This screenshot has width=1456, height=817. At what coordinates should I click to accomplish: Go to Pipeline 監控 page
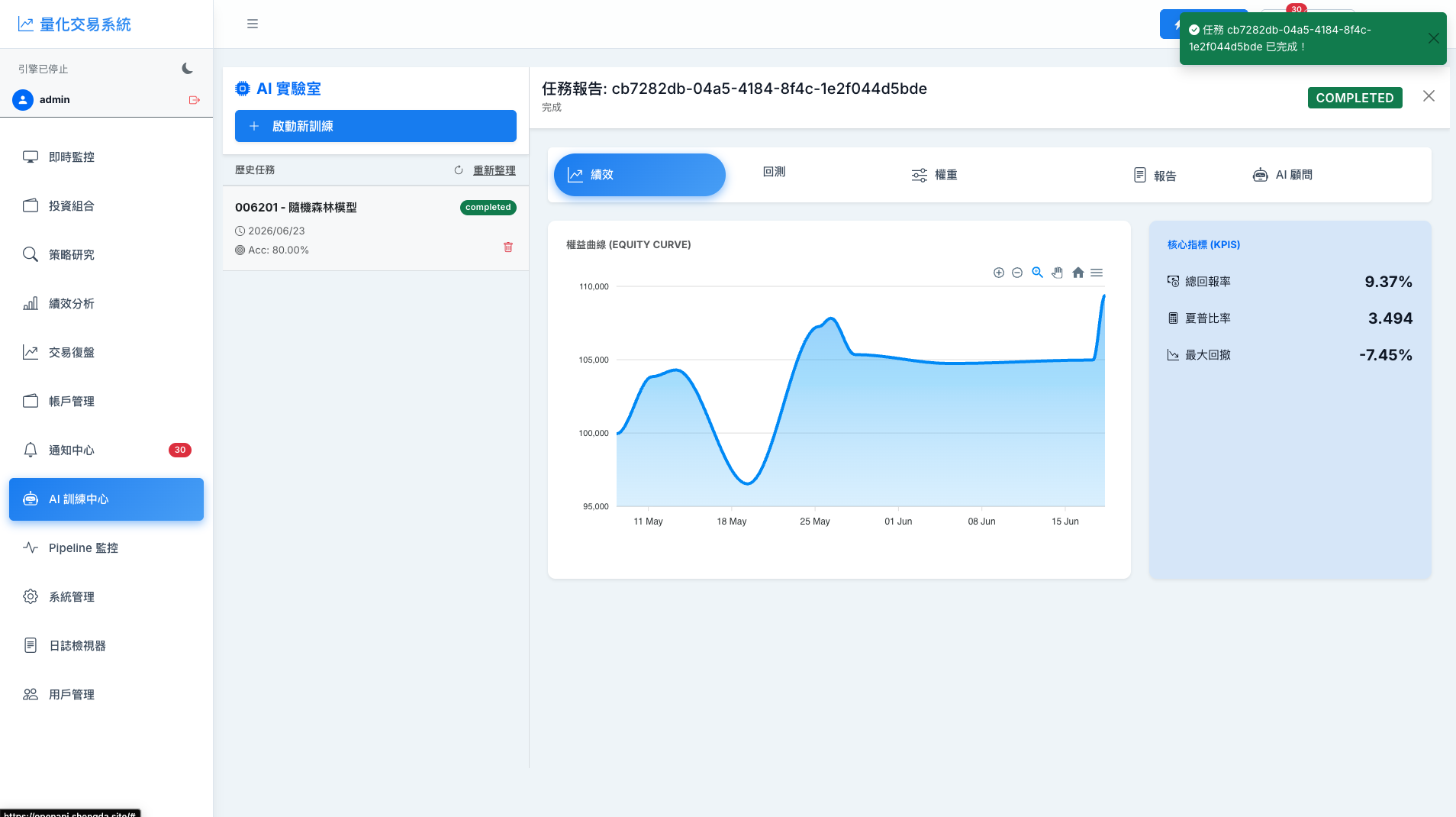click(x=106, y=548)
